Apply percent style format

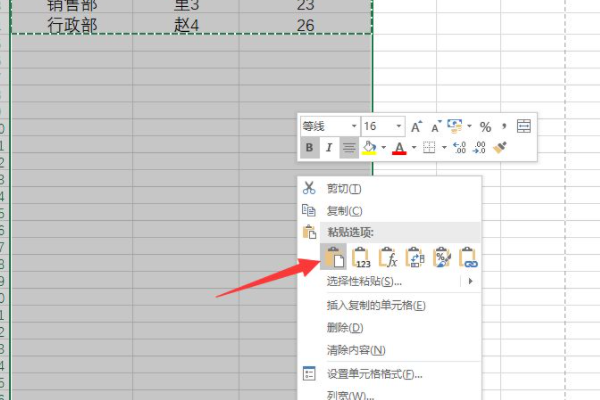[485, 127]
